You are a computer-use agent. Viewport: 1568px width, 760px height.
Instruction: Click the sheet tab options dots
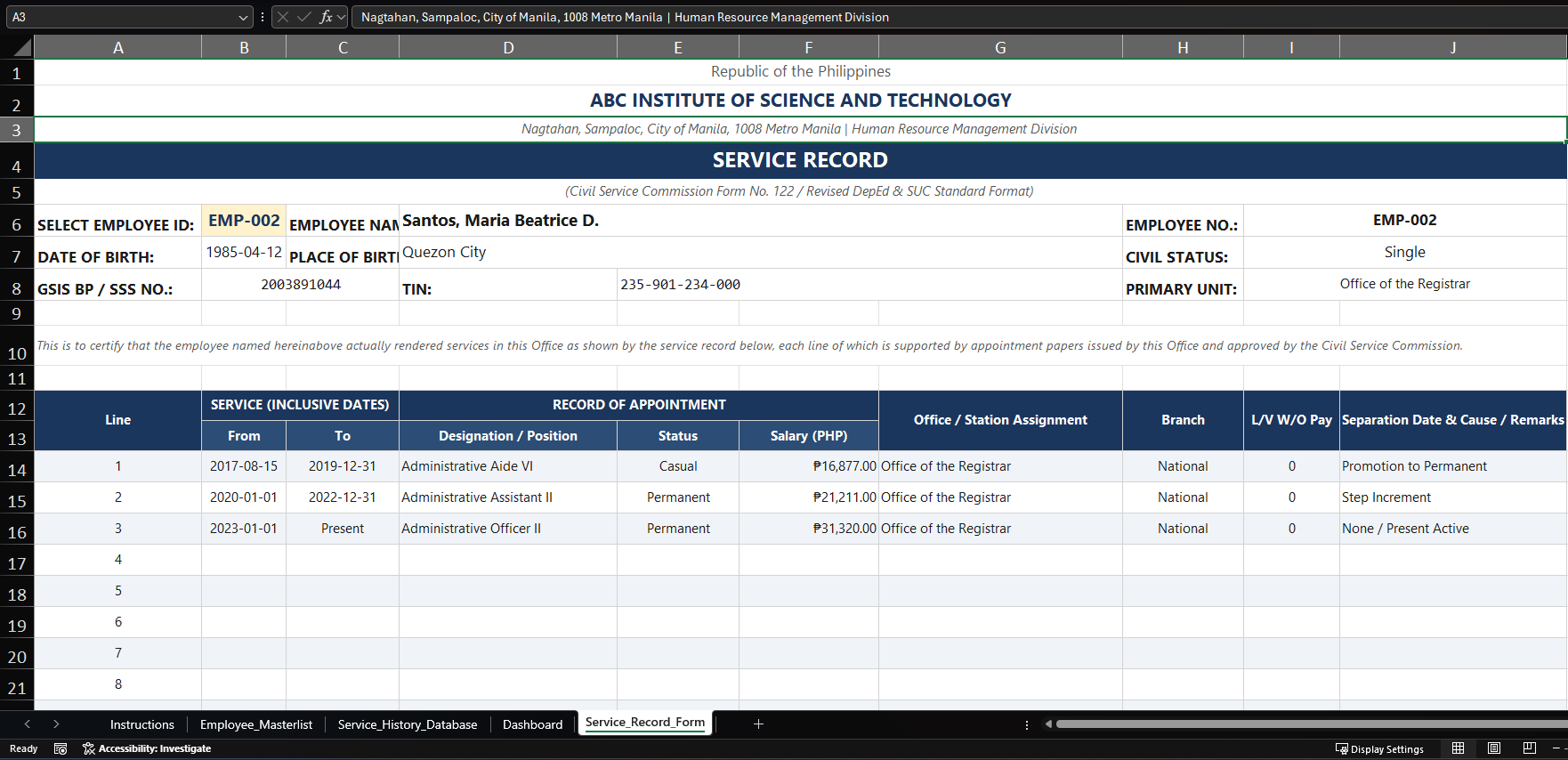click(x=1026, y=724)
